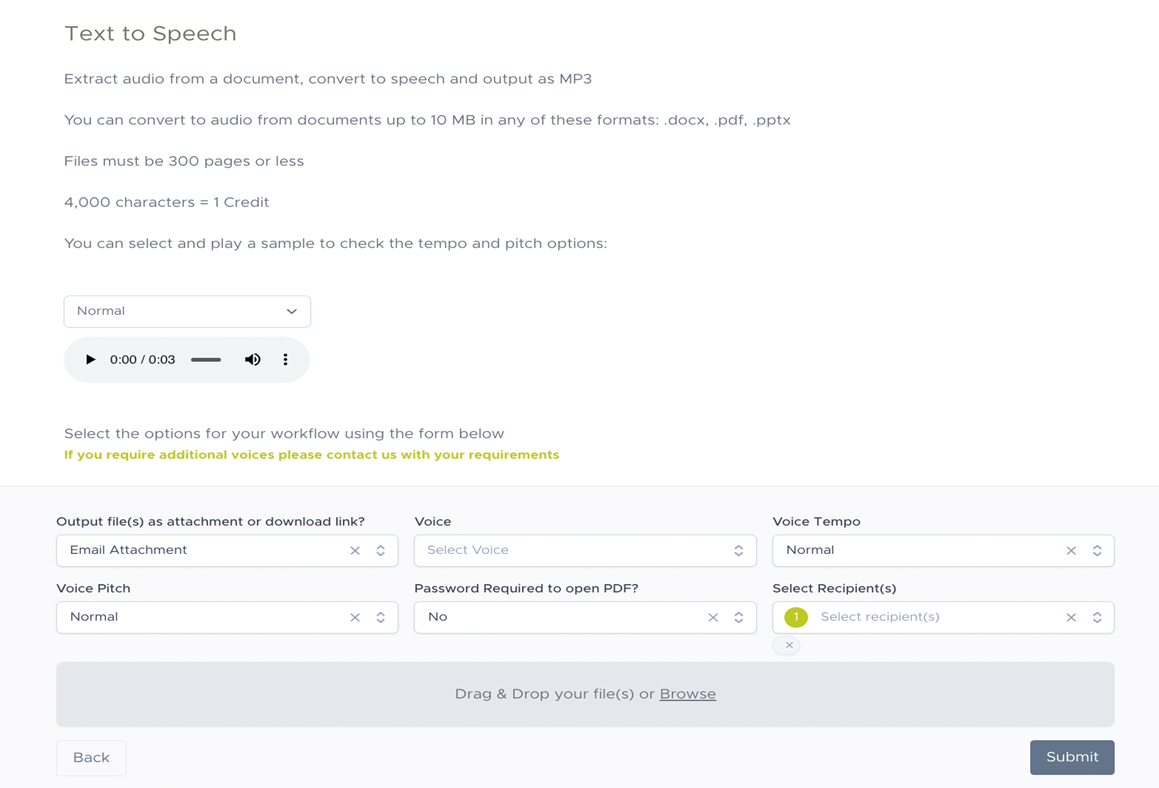This screenshot has height=788, width=1159.
Task: Clear the PDF password selection
Action: tap(713, 618)
